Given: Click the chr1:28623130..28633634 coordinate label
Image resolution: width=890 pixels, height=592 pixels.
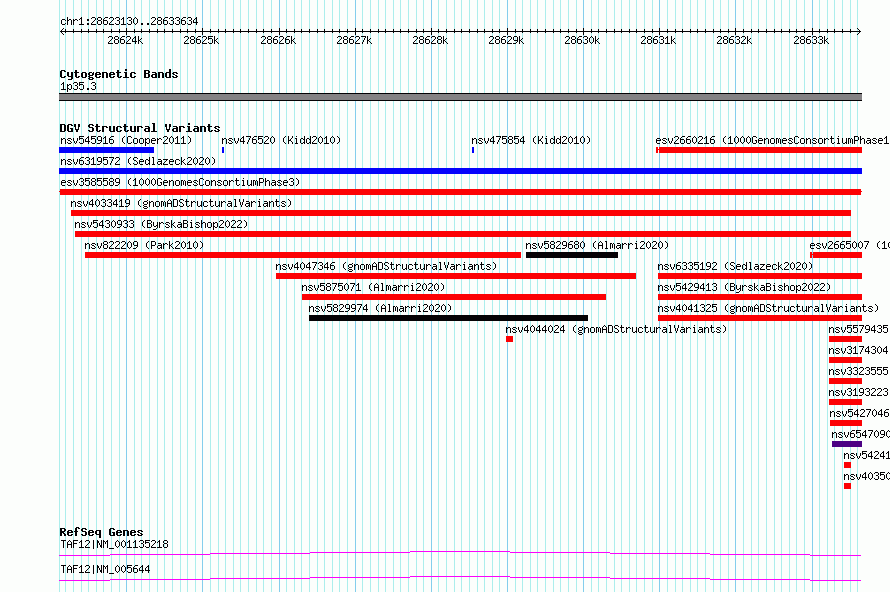Looking at the screenshot, I should click(129, 22).
